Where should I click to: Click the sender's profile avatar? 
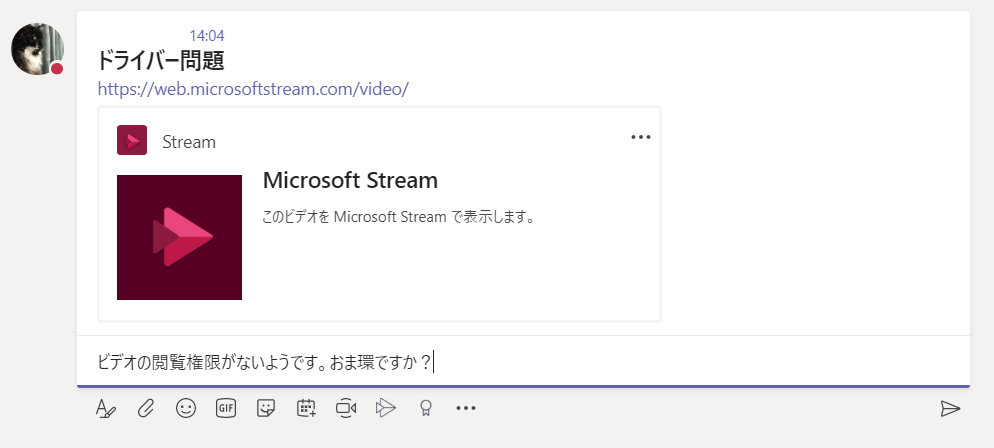tap(37, 49)
